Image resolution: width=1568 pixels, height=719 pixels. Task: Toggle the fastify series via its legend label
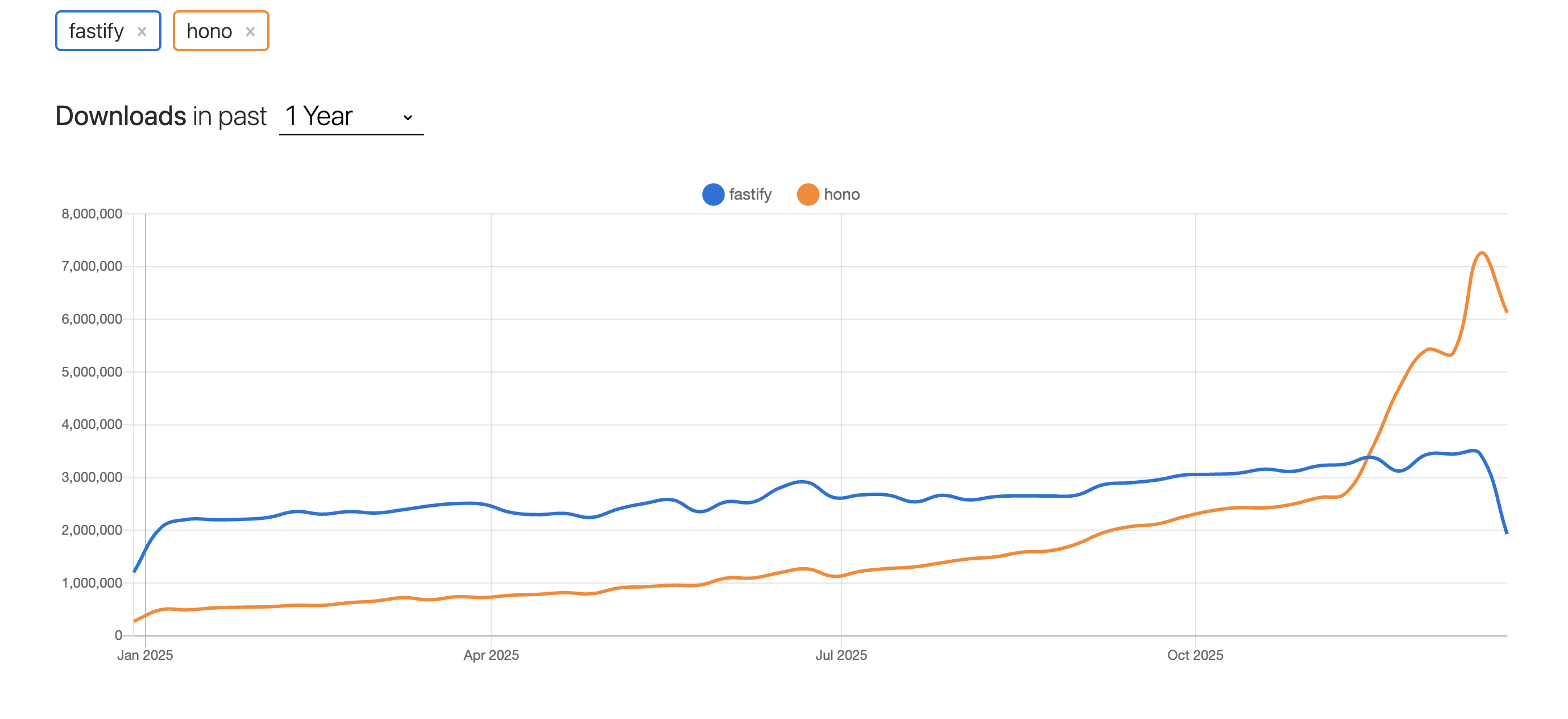[x=750, y=195]
